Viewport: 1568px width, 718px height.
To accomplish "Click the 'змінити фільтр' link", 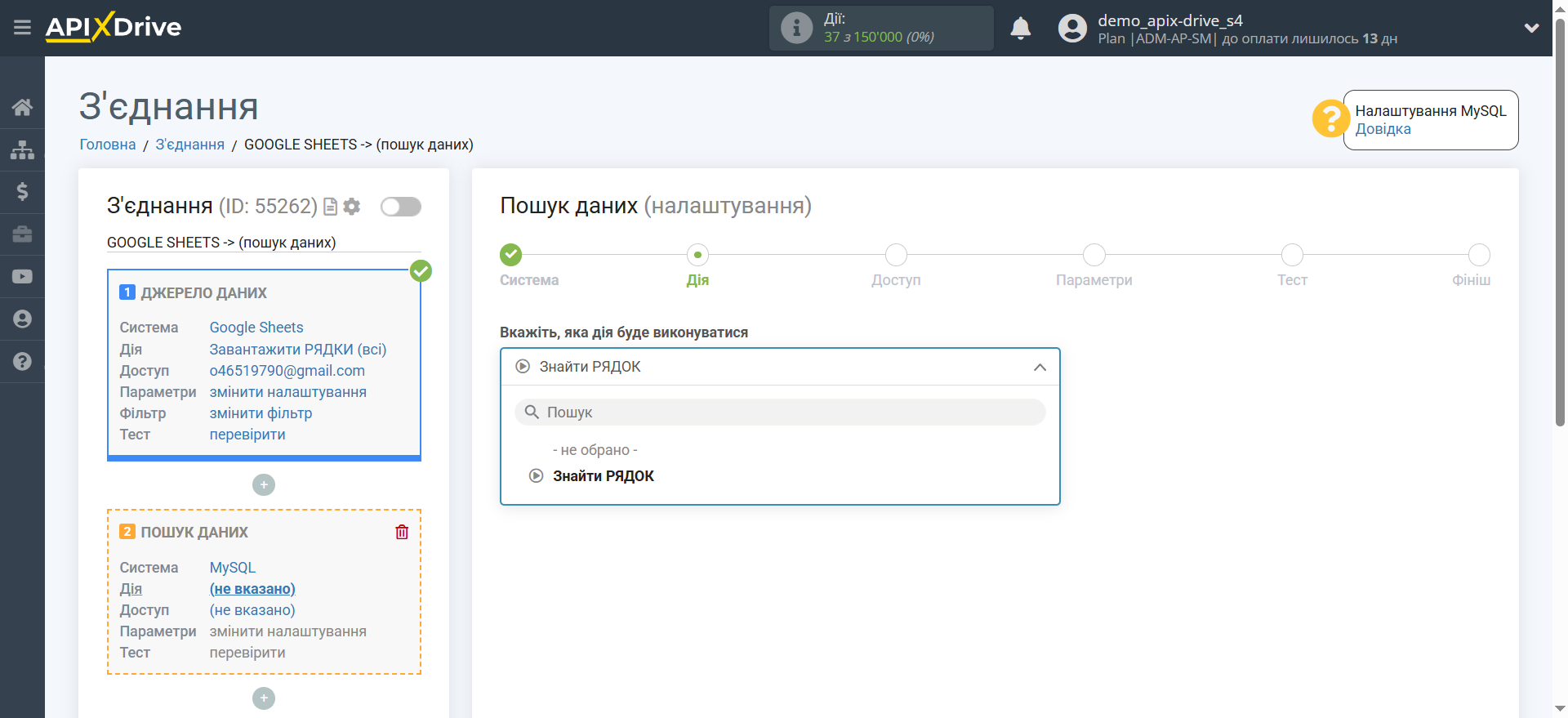I will [x=261, y=413].
